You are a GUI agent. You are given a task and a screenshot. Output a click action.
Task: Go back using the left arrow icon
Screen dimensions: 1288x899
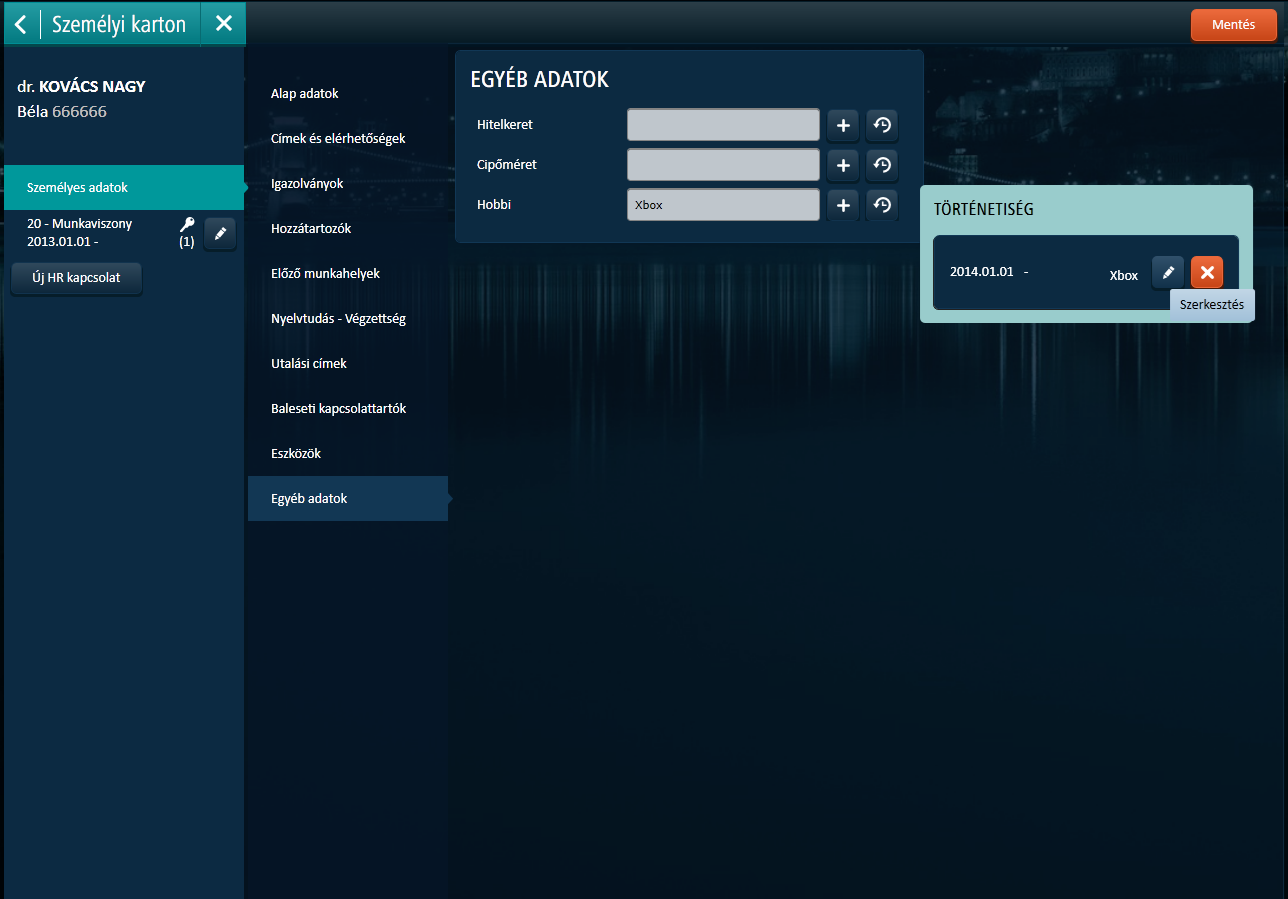click(21, 24)
